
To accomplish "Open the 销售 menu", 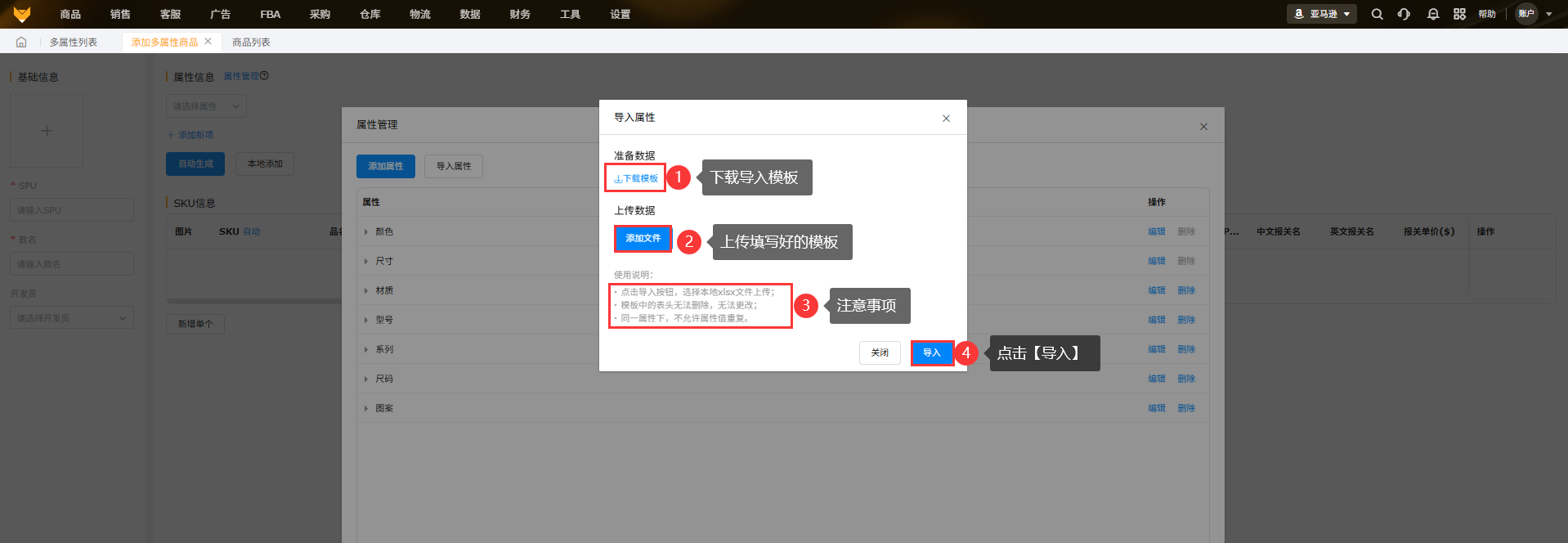I will click(x=120, y=14).
